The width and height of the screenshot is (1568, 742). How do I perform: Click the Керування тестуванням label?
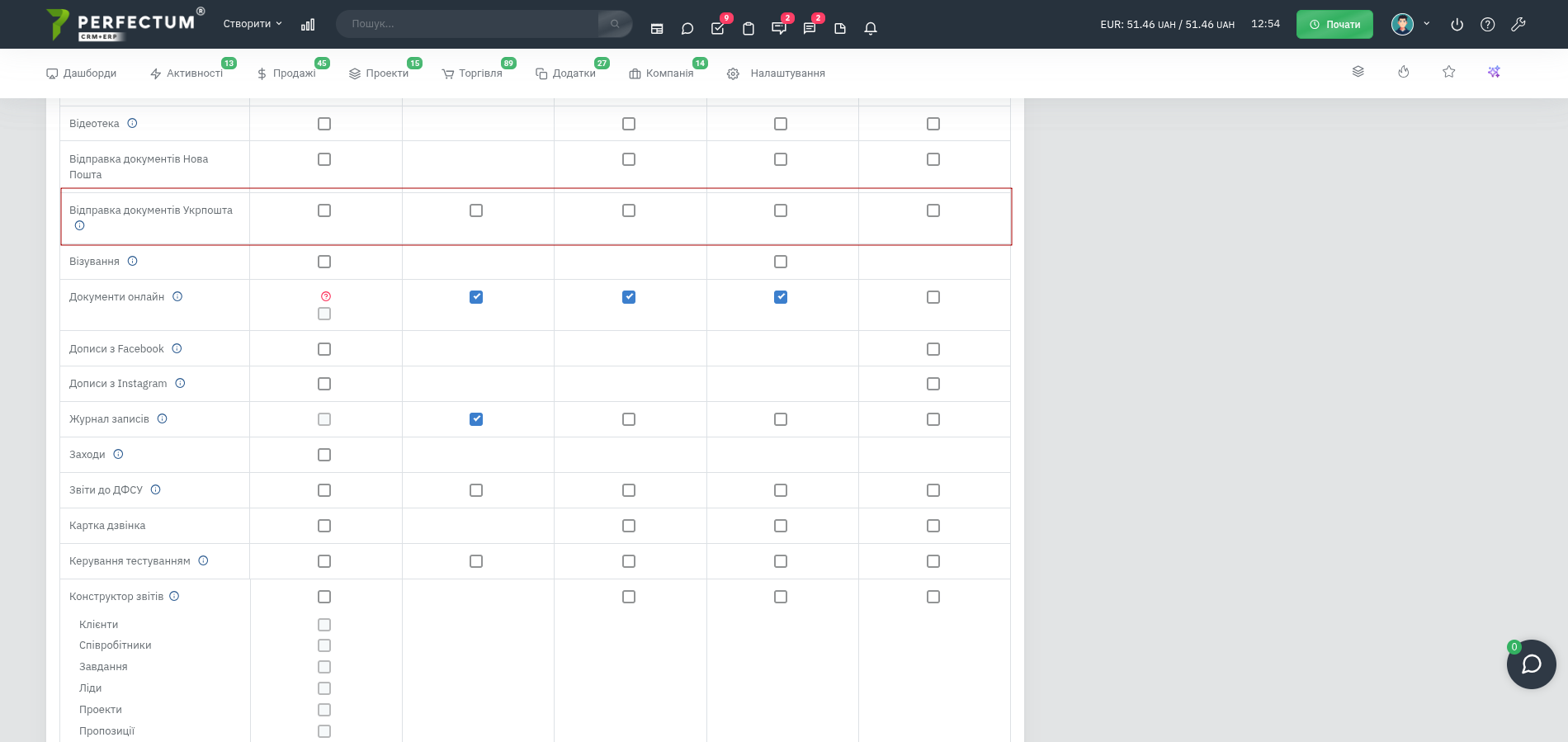point(130,561)
